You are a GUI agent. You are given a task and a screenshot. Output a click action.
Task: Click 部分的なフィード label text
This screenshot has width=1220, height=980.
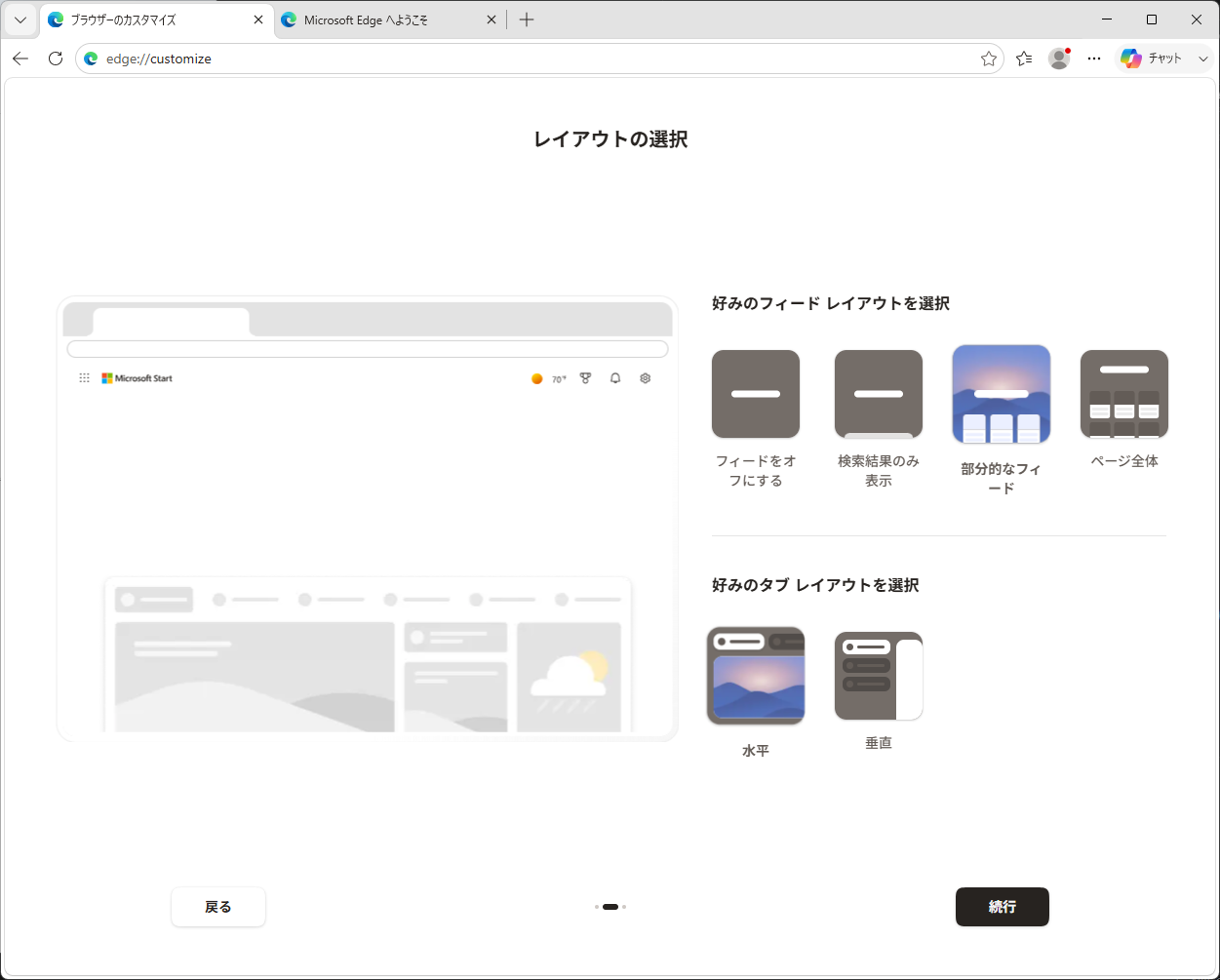[x=1002, y=479]
